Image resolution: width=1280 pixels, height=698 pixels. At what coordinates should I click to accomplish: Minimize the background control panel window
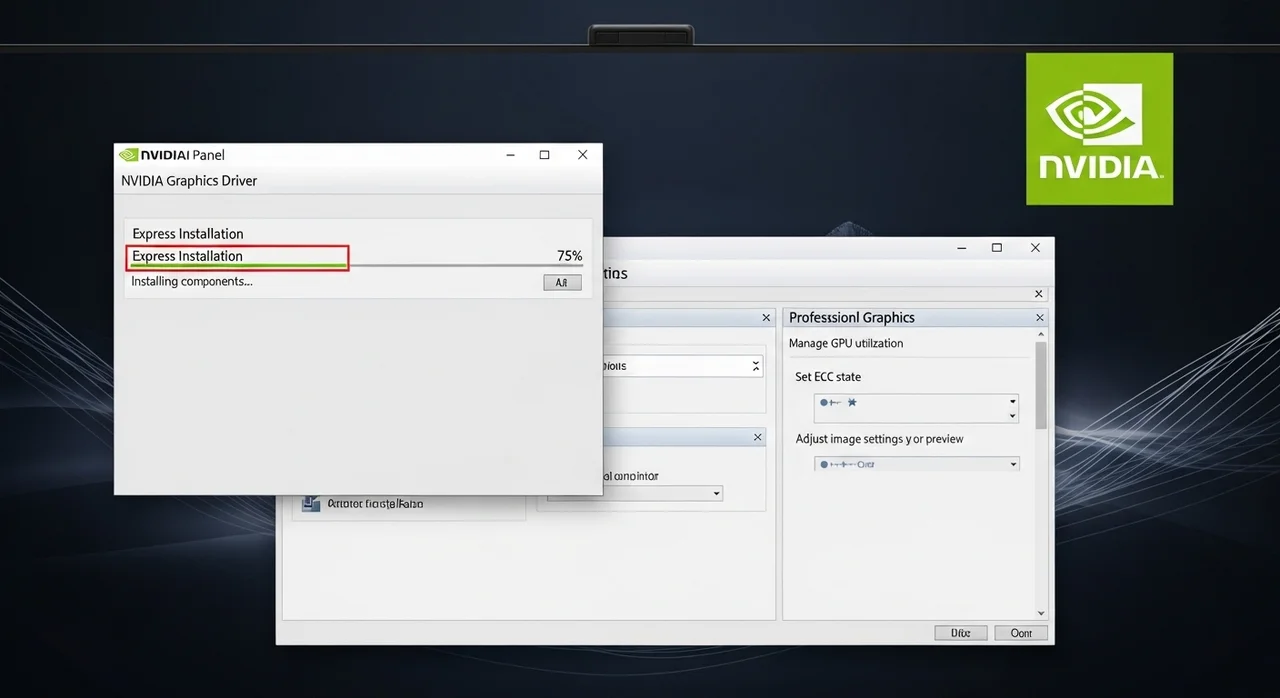tap(961, 247)
